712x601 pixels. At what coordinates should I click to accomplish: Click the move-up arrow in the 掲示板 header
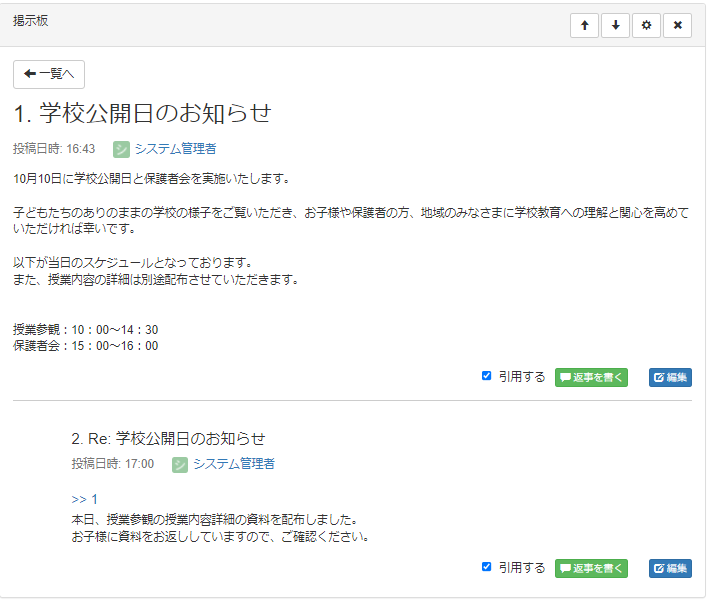[x=584, y=25]
